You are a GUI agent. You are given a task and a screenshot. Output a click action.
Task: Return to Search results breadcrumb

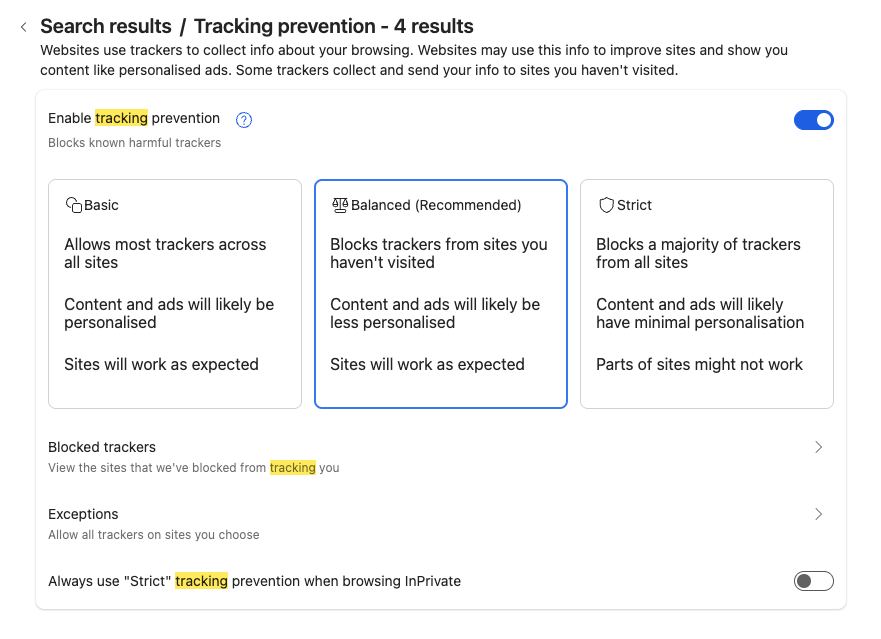tap(105, 27)
